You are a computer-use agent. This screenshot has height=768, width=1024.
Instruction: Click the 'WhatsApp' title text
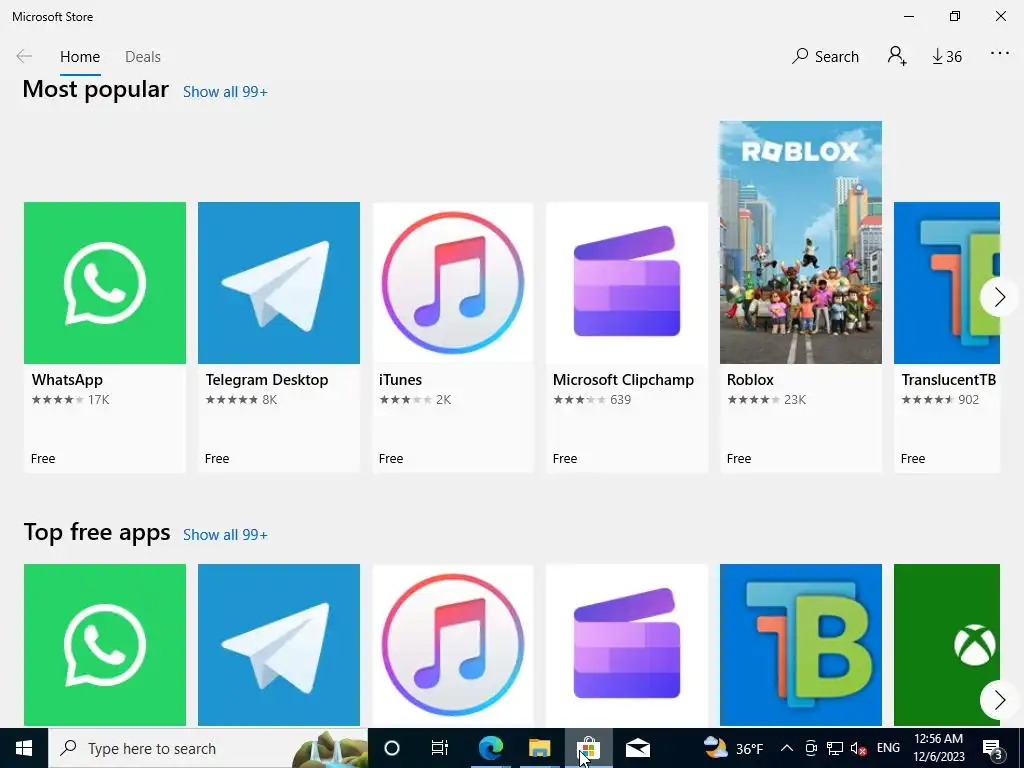click(67, 380)
